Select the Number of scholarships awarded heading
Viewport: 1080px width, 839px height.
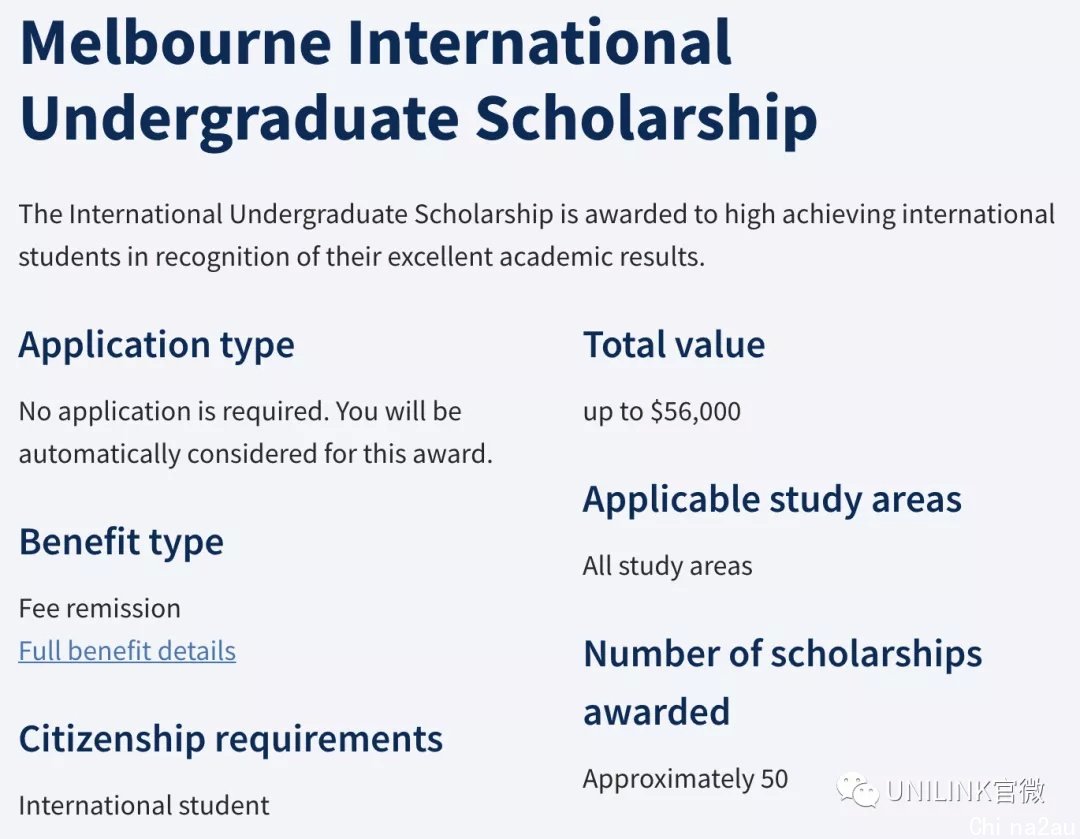[x=782, y=682]
